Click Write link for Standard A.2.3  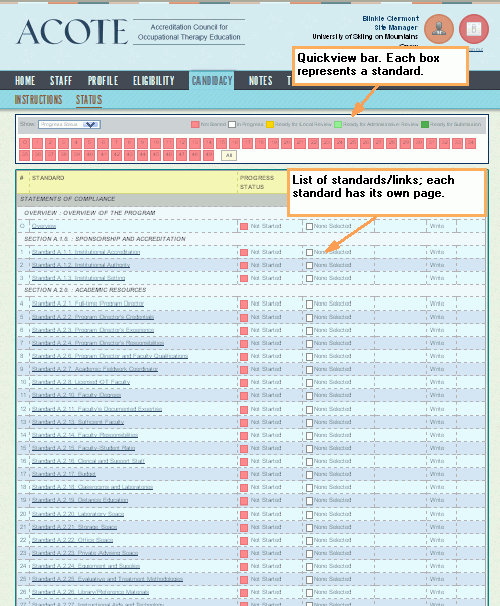(437, 330)
